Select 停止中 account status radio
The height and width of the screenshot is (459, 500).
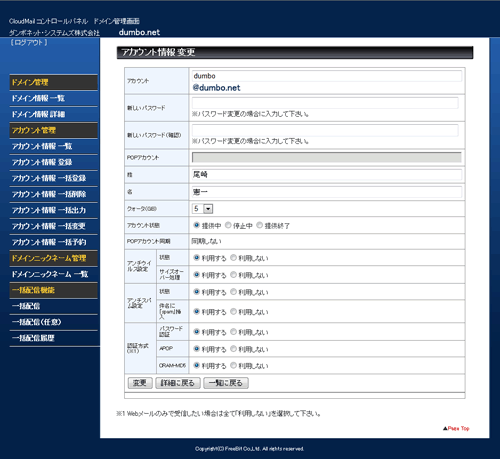pyautogui.click(x=228, y=225)
